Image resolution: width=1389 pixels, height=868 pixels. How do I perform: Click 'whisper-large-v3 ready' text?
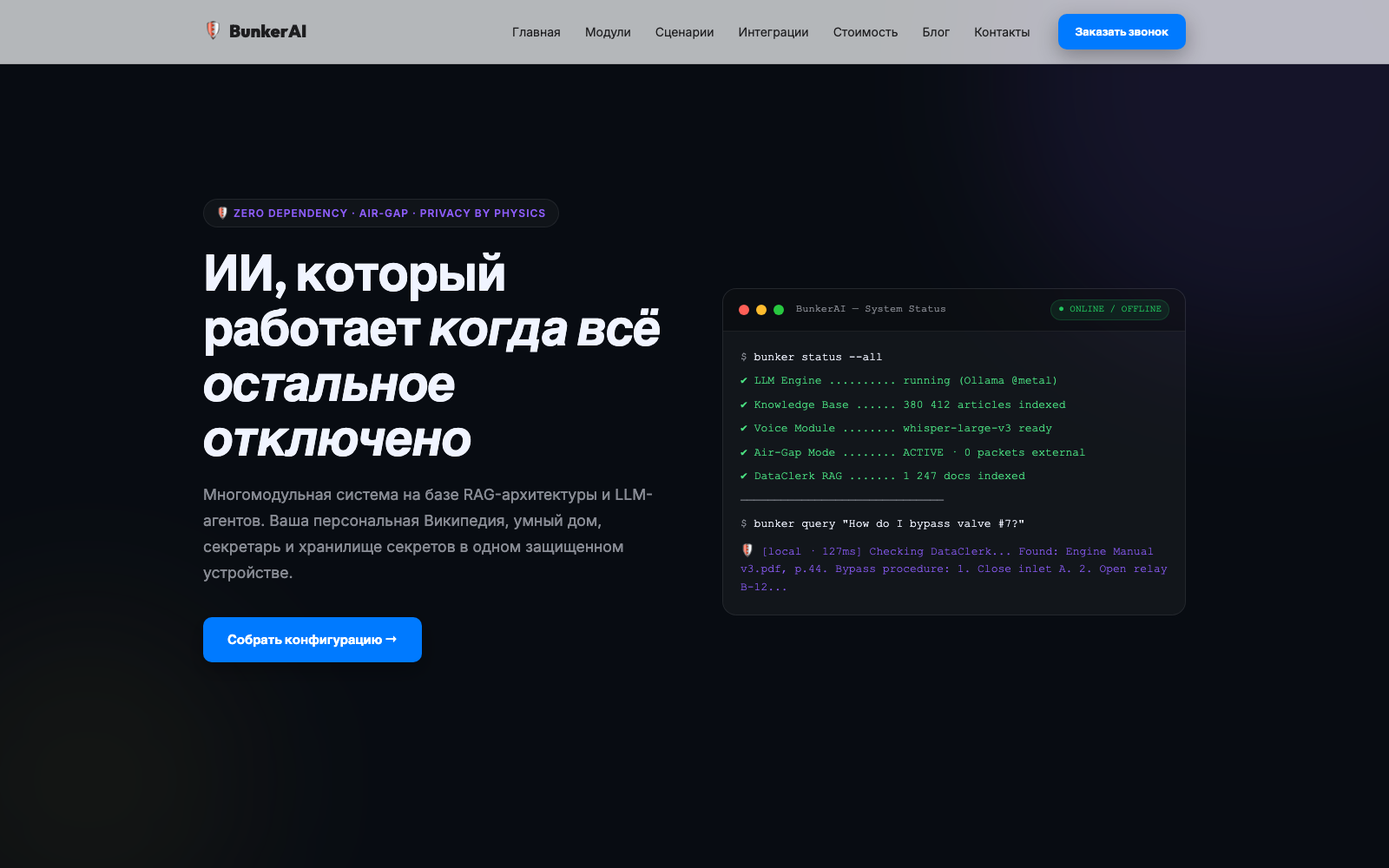point(978,429)
